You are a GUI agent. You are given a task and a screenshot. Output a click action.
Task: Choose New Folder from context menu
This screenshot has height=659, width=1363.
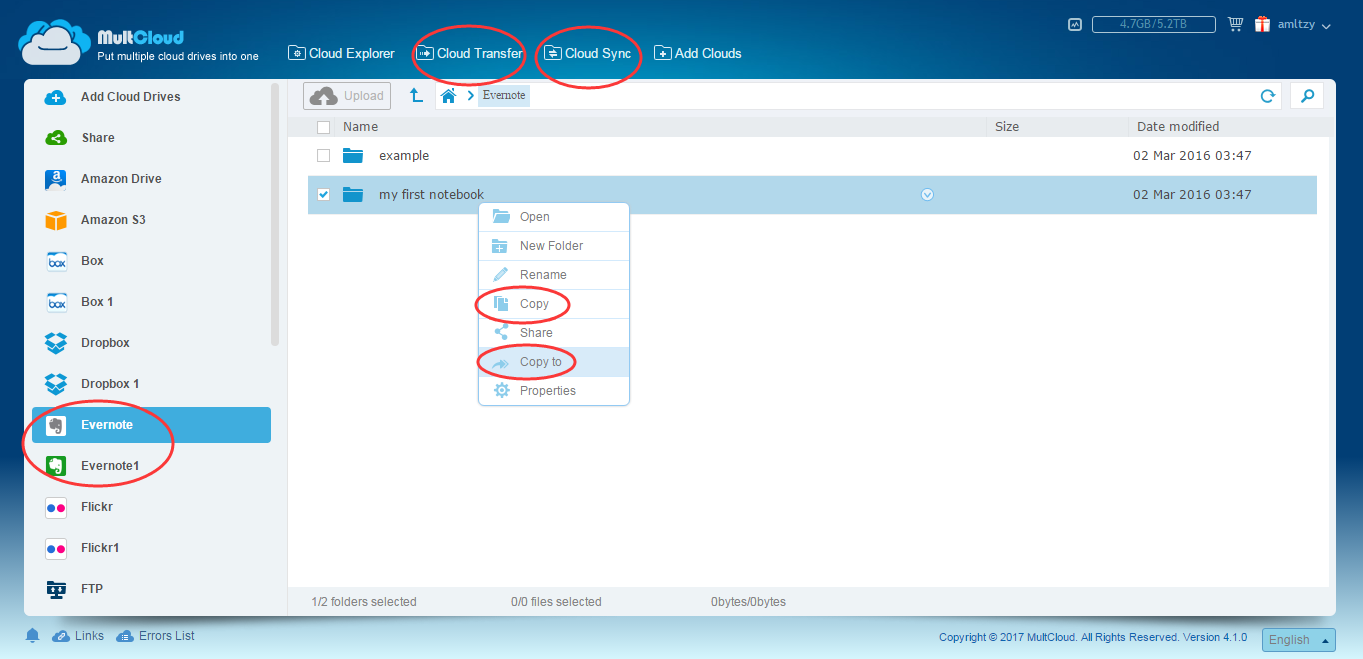pos(554,246)
